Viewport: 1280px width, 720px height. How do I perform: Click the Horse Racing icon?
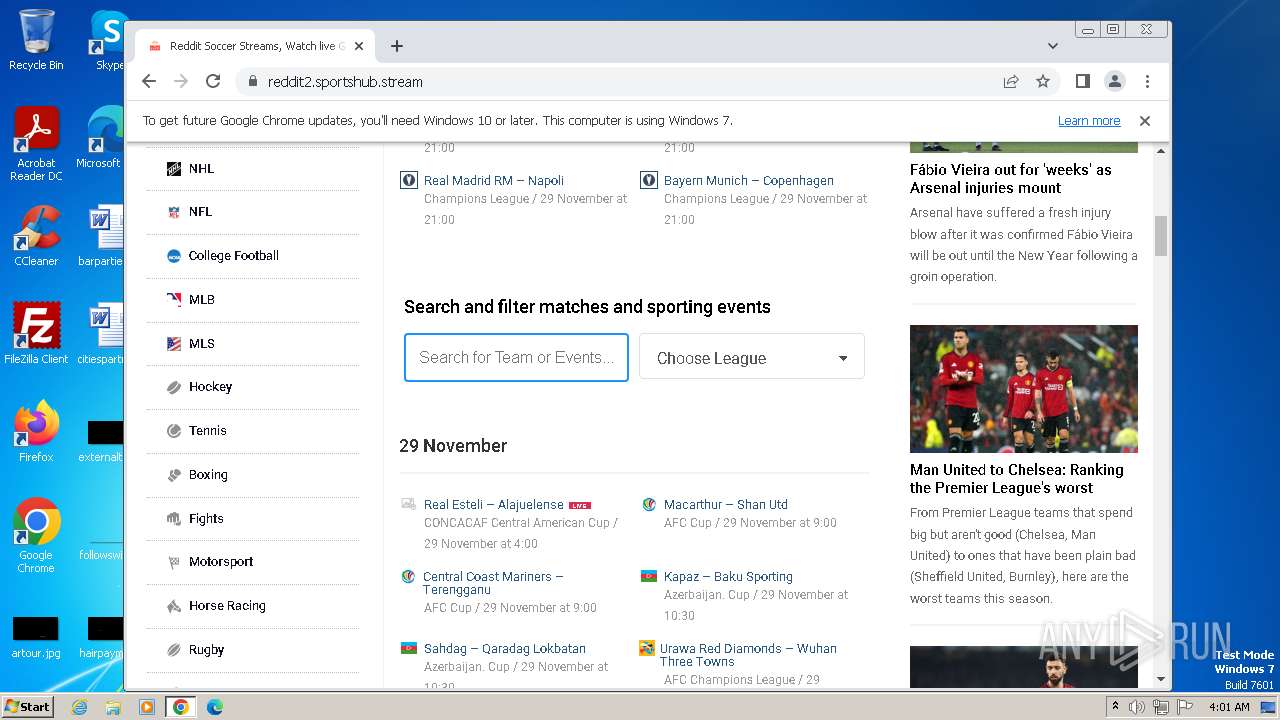(x=174, y=606)
